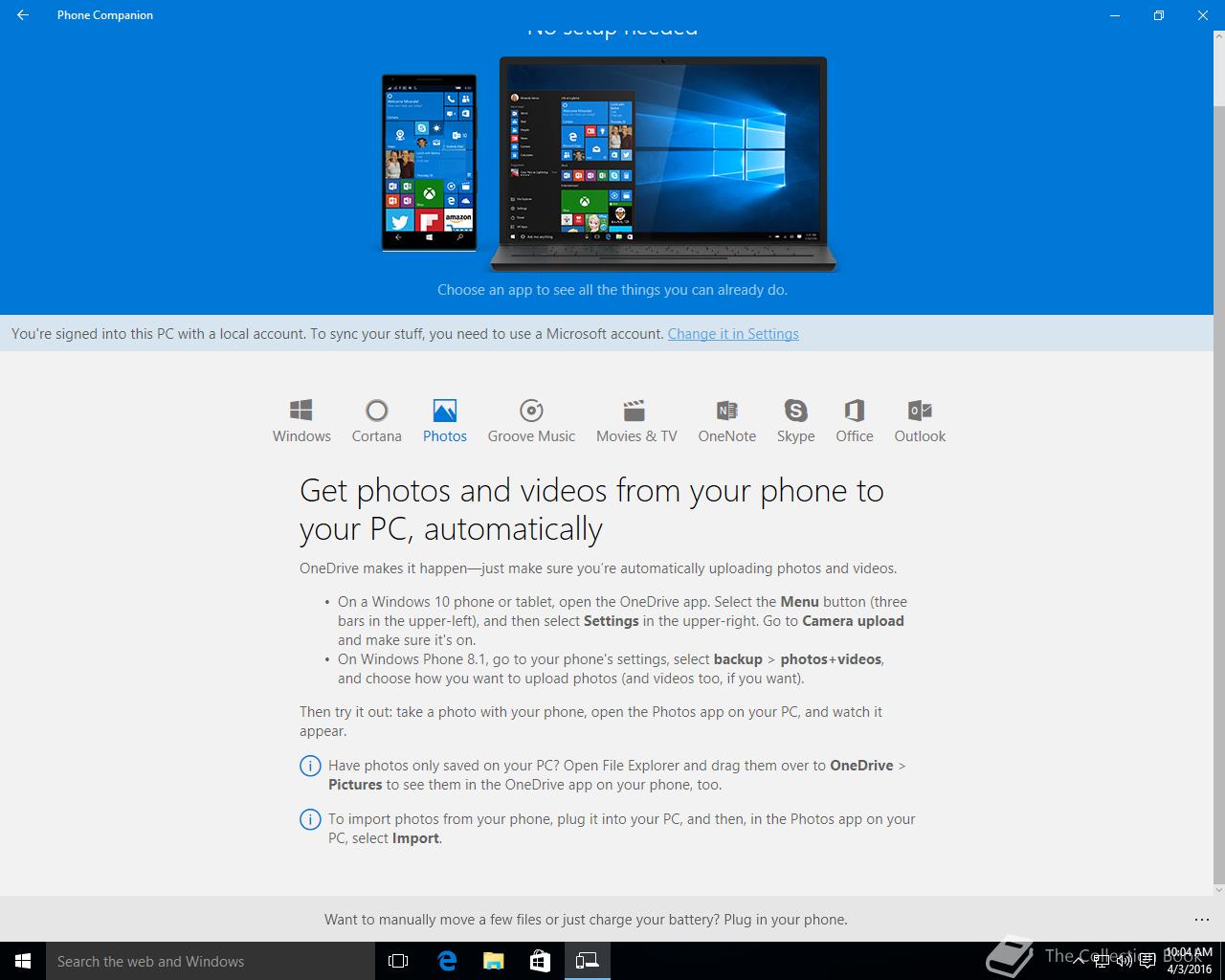Click the scrollbar down arrow
Viewport: 1225px width, 980px height.
tap(1218, 888)
